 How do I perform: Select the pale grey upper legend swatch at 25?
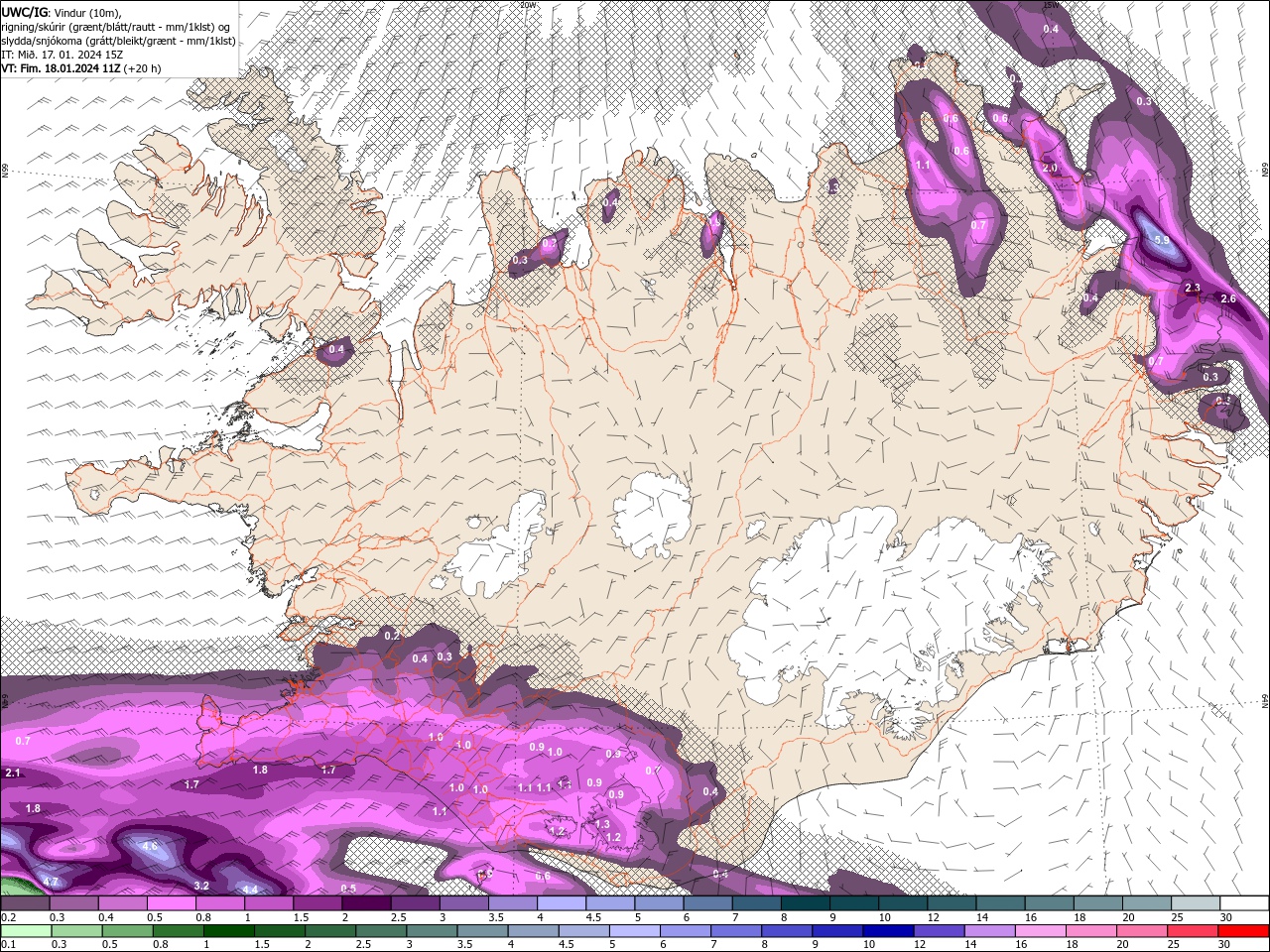click(x=1197, y=903)
